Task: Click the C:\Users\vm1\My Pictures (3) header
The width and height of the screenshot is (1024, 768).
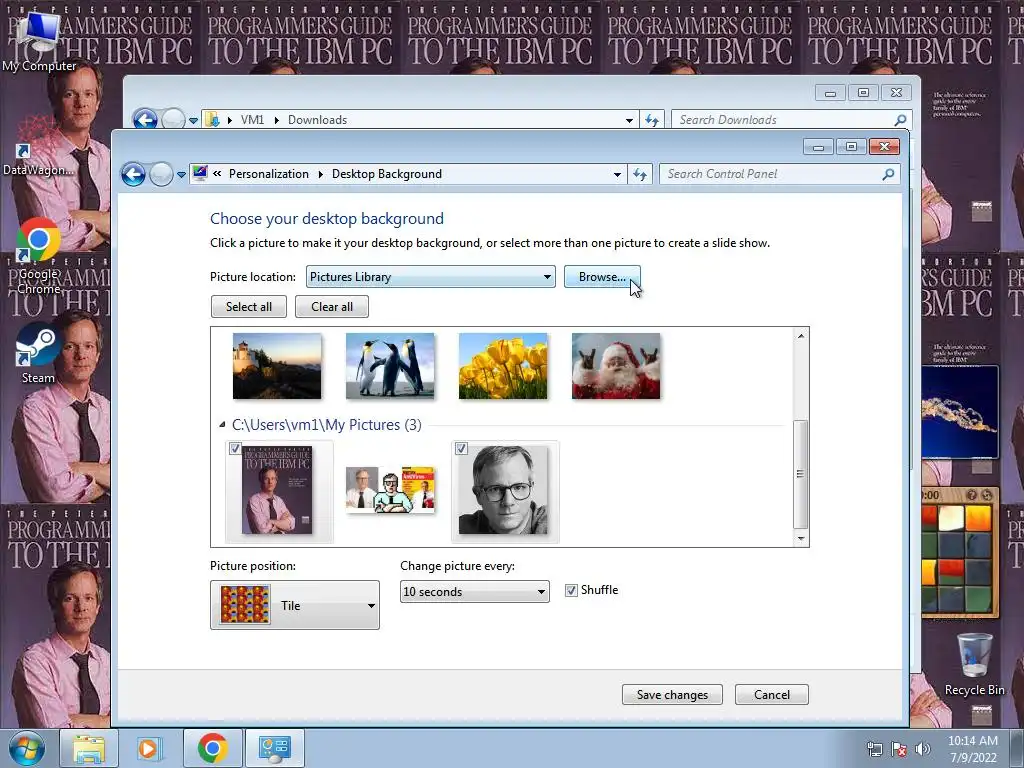Action: 327,425
